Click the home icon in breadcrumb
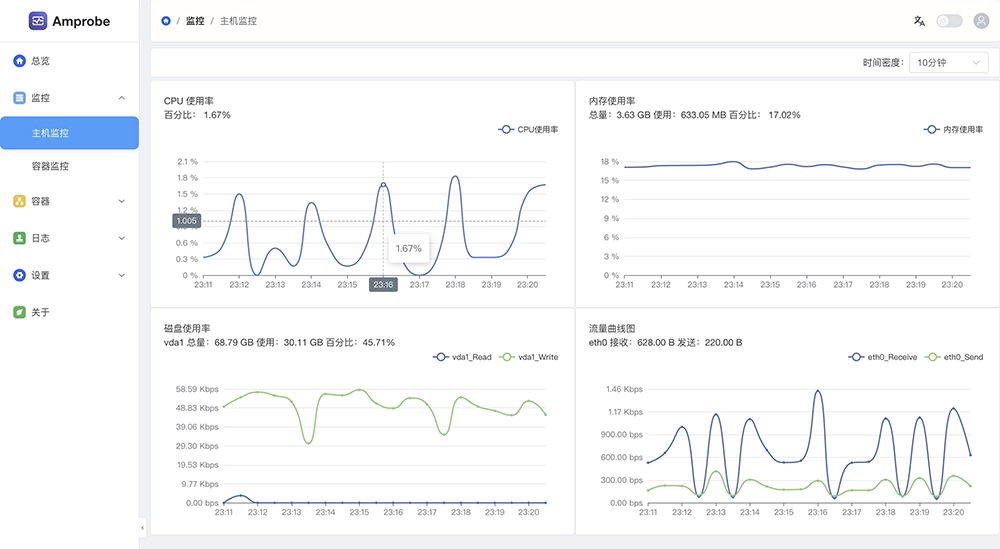1000x549 pixels. tap(165, 21)
